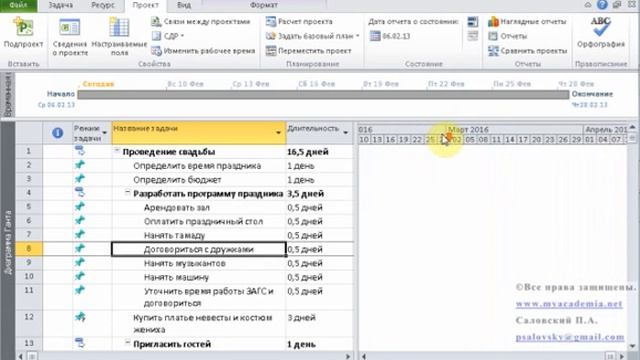Screen dimensions: 640x360
Task: Click Изменить рабочее время
Action: click(203, 51)
